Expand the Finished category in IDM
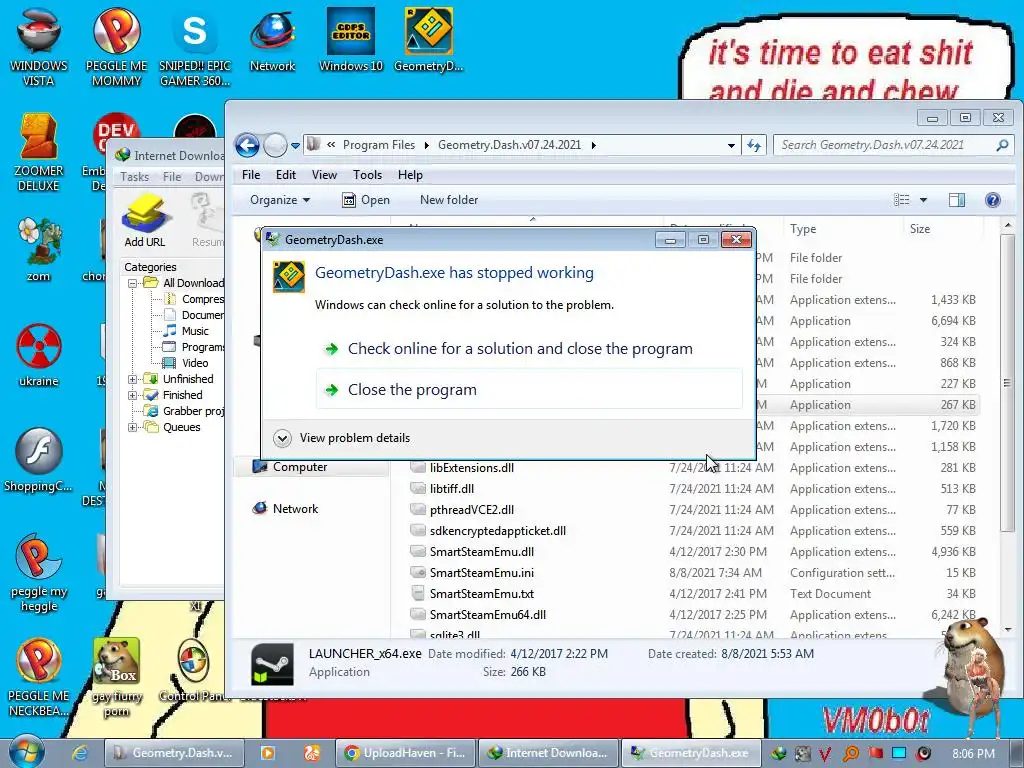Image resolution: width=1024 pixels, height=768 pixels. click(x=133, y=395)
